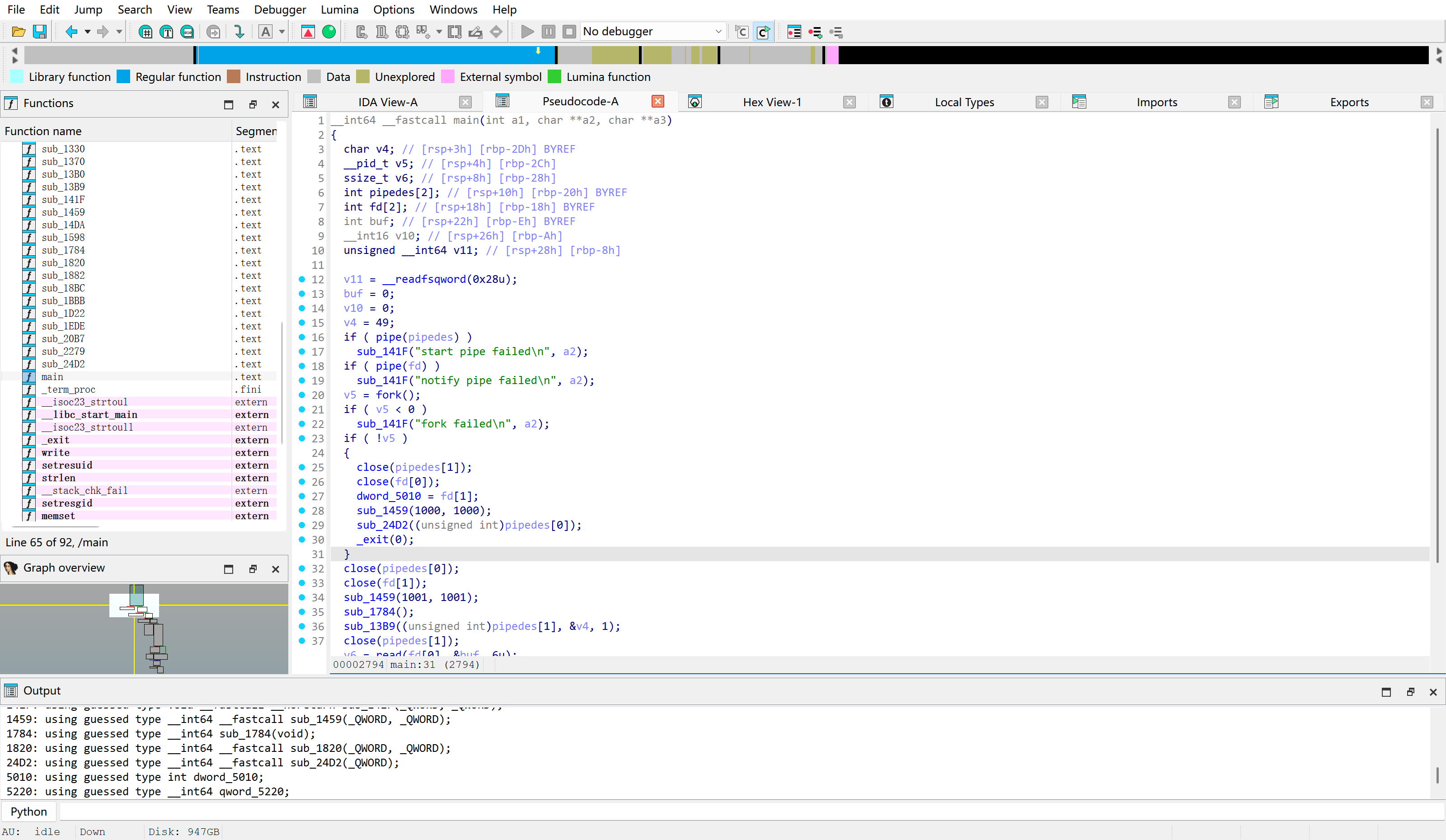Click the square-brackets-with-plus toolbar icon
1446x840 pixels.
[x=455, y=32]
